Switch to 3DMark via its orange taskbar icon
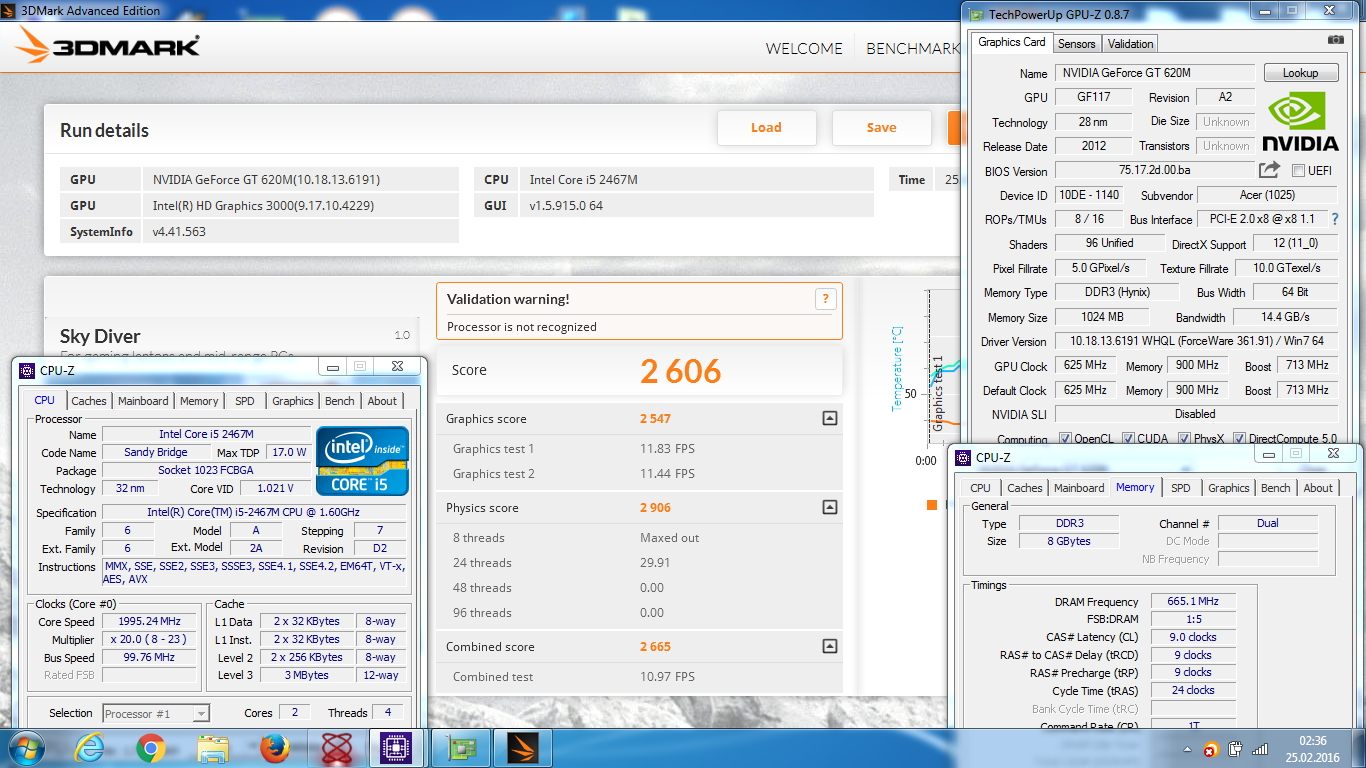Viewport: 1366px width, 768px height. [522, 748]
